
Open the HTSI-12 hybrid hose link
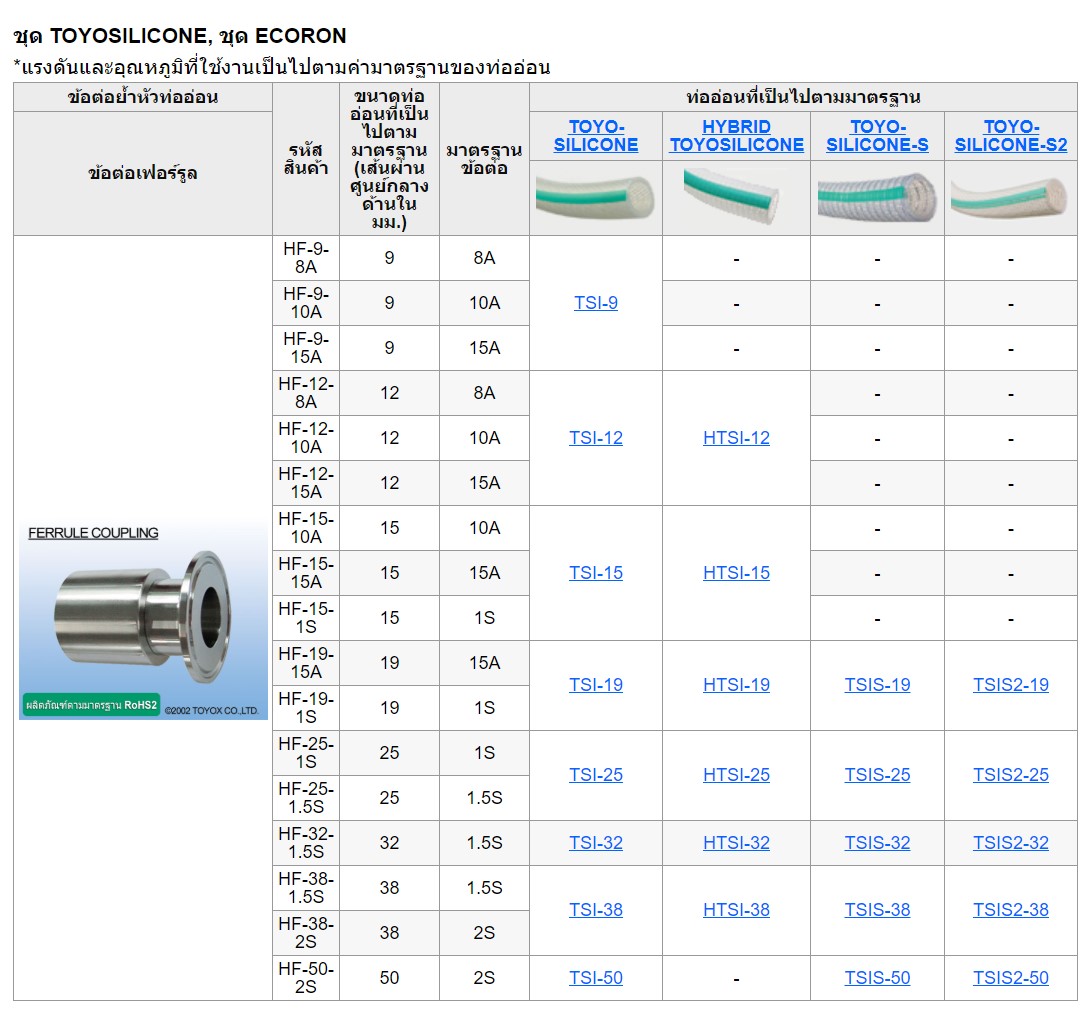(737, 437)
